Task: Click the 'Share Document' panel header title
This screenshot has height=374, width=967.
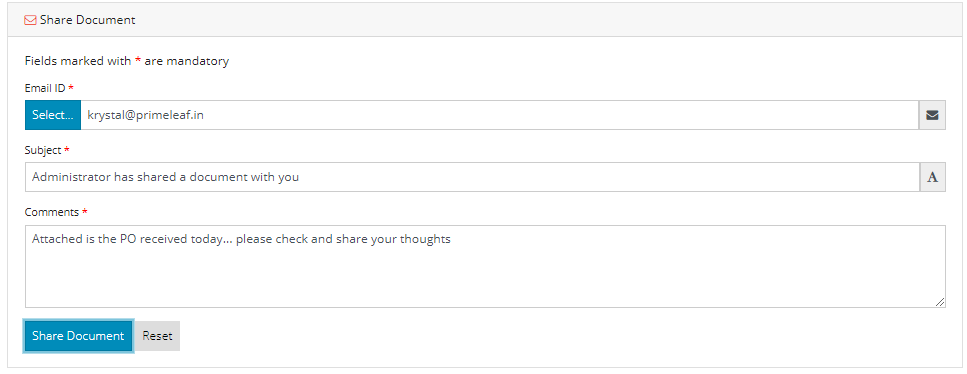Action: click(x=88, y=20)
